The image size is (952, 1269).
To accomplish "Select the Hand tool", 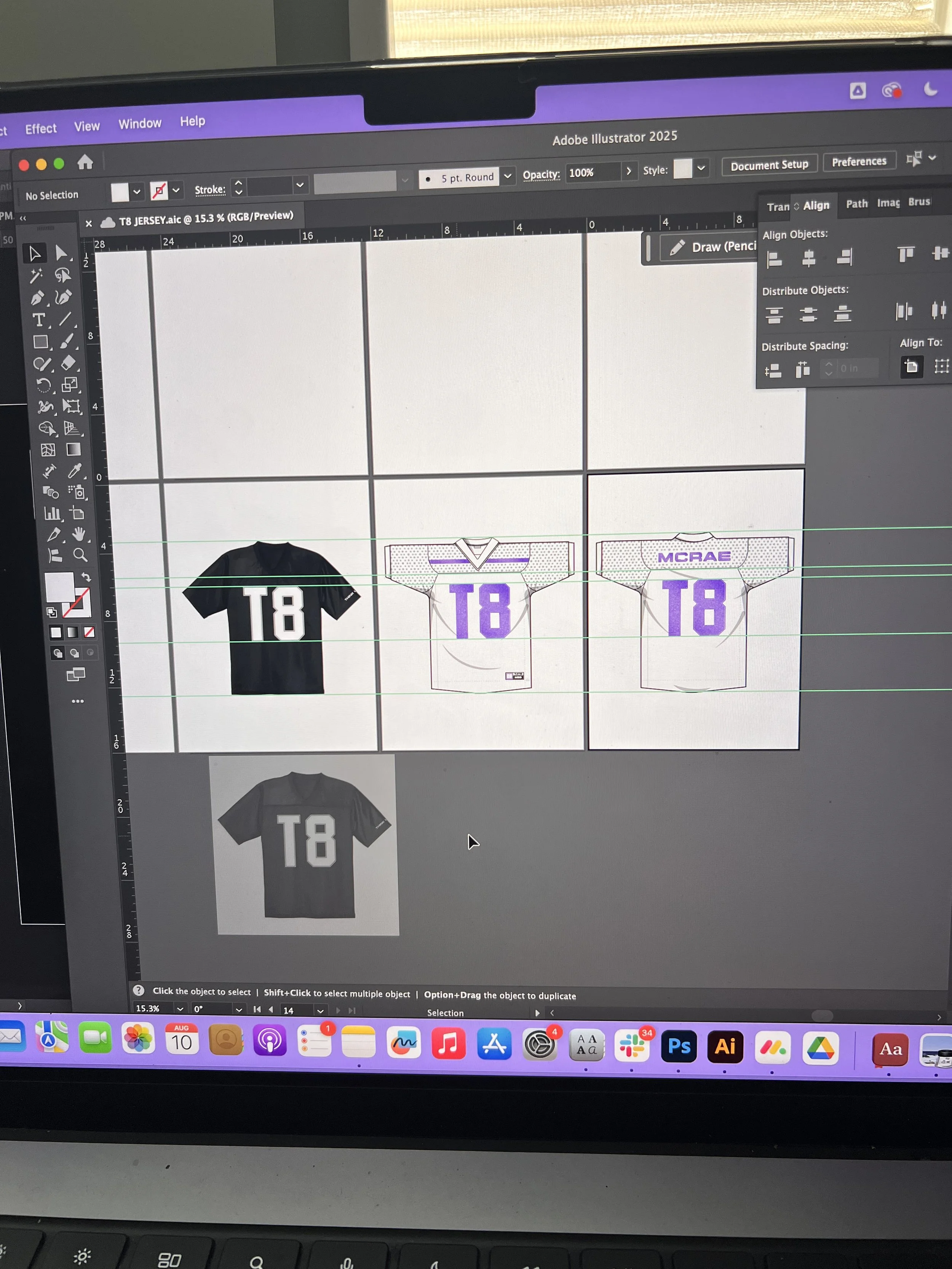I will [x=78, y=534].
